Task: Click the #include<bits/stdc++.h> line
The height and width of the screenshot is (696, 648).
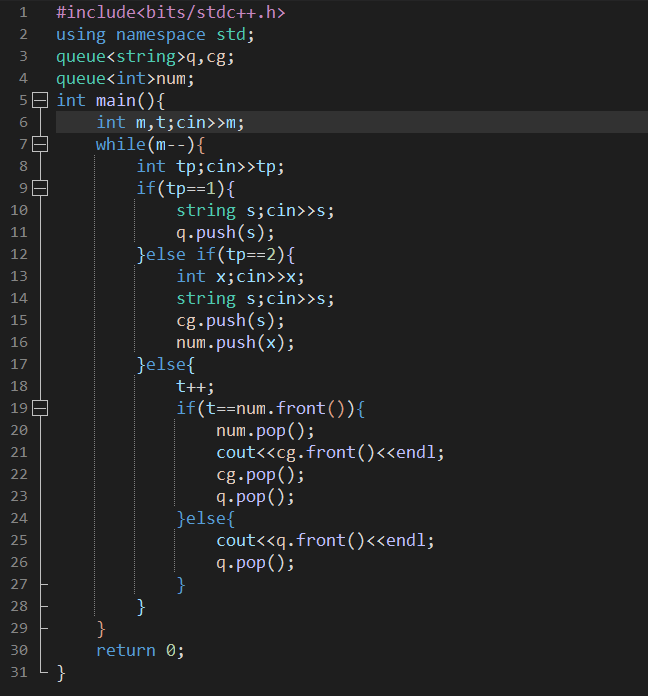Action: pos(170,12)
